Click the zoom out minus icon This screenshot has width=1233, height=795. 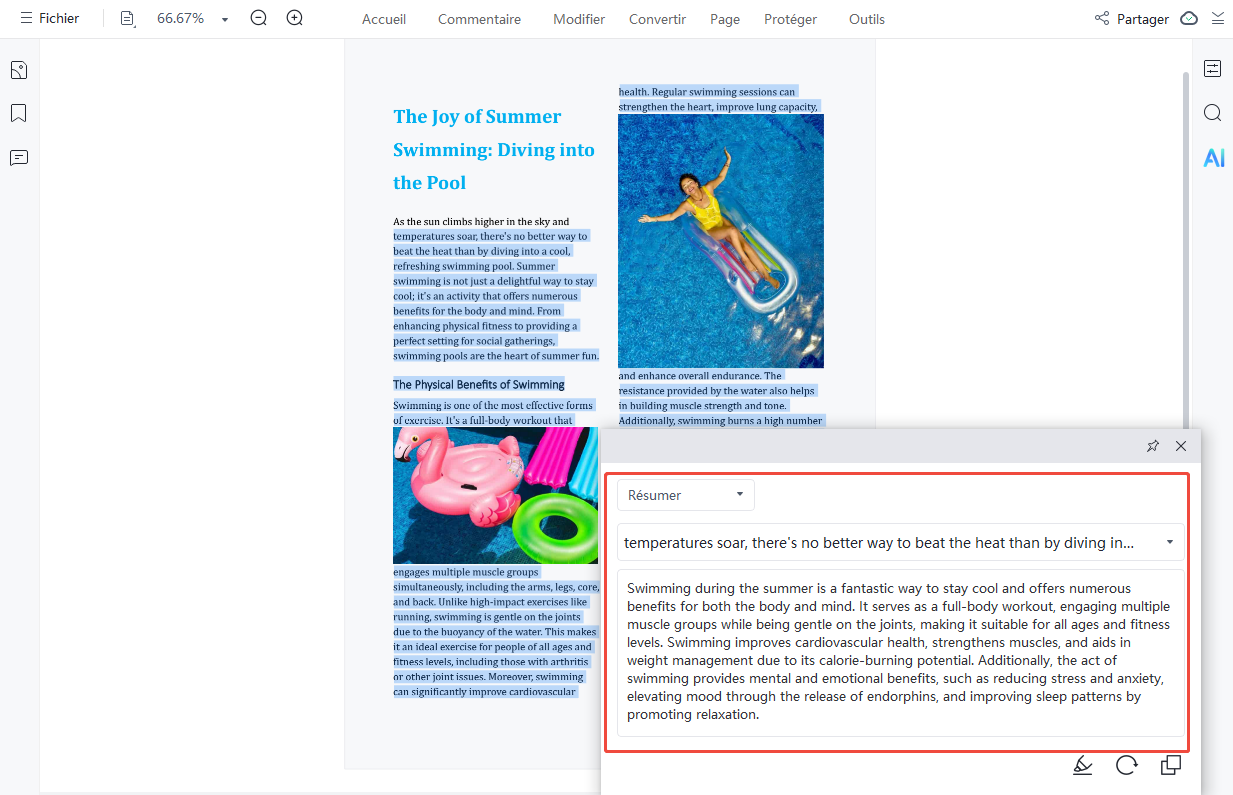pos(259,19)
